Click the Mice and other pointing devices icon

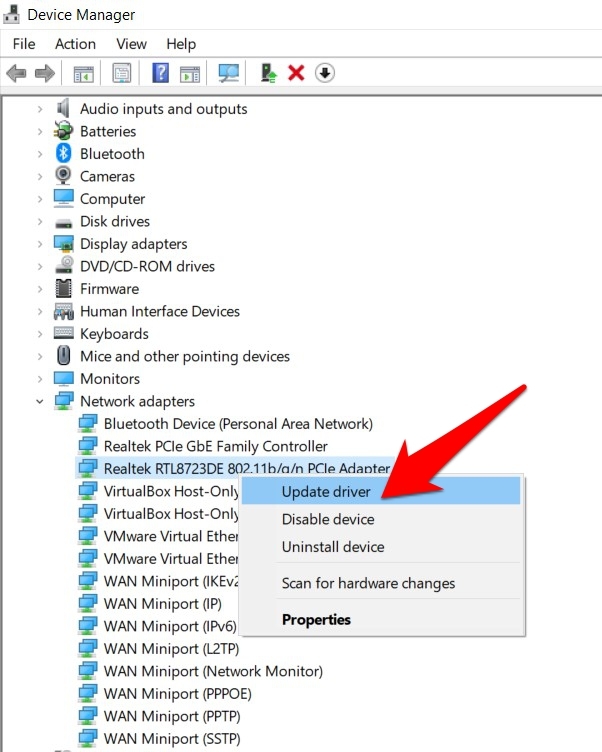click(63, 356)
